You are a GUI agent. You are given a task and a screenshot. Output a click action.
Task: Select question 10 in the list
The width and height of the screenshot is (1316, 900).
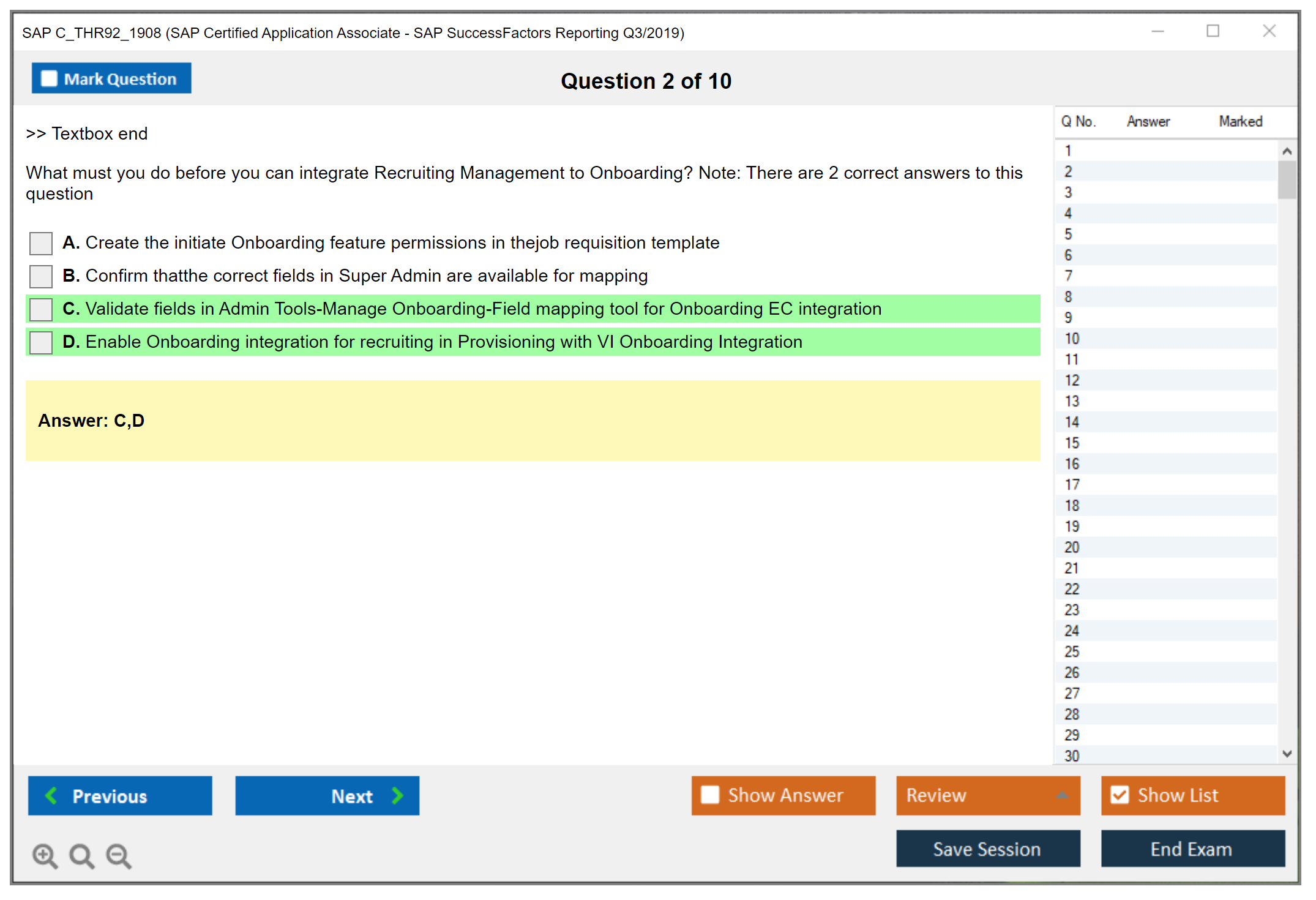coord(1072,339)
